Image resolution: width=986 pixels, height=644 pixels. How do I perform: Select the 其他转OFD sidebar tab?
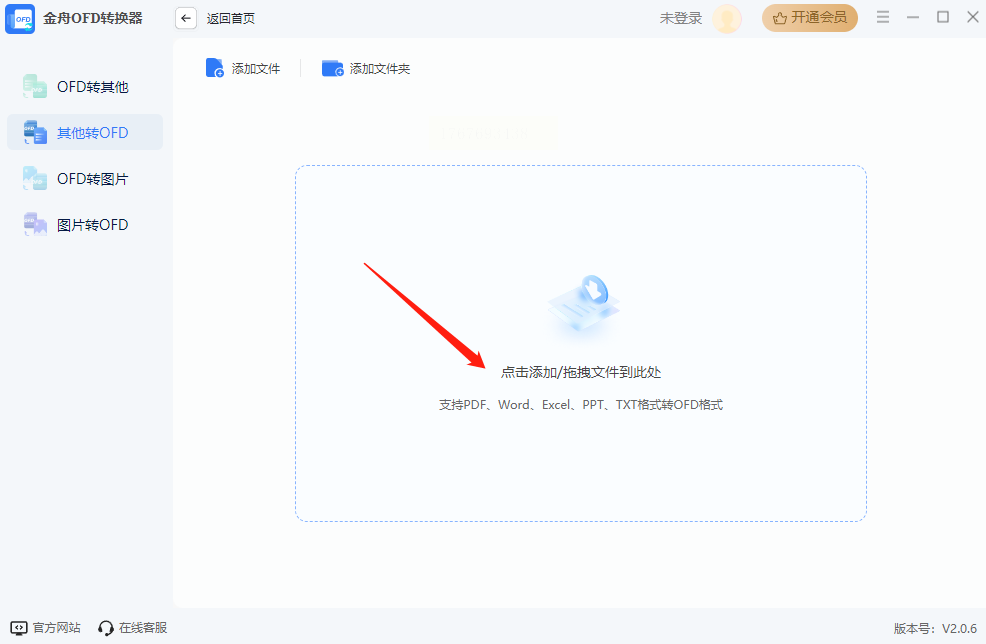(85, 132)
